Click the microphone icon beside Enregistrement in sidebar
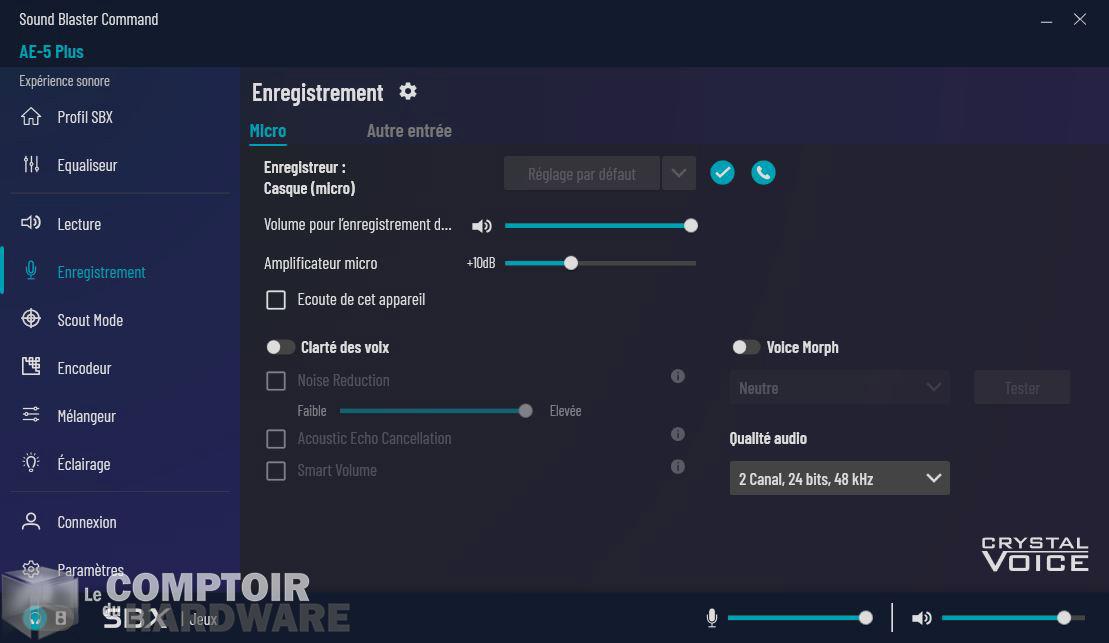1109x643 pixels. point(31,271)
